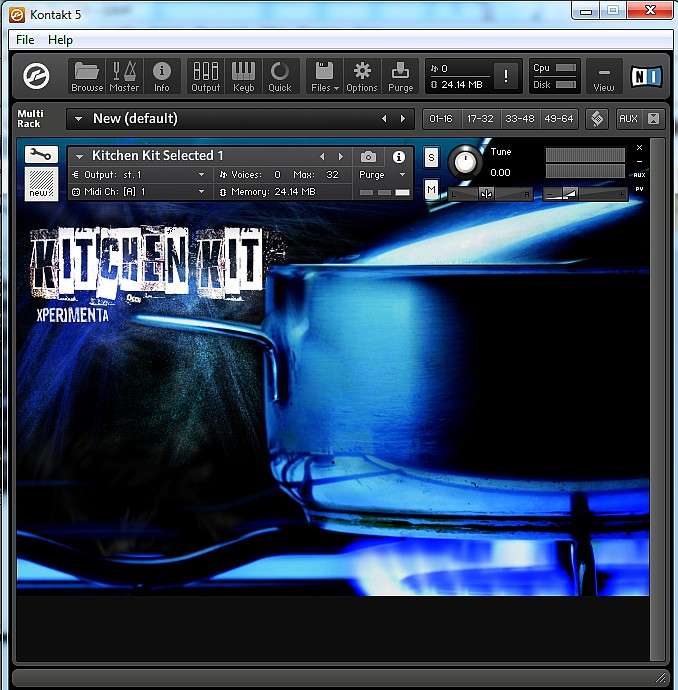Mute the Kitchen Kit instrument
The height and width of the screenshot is (690, 678).
[431, 190]
